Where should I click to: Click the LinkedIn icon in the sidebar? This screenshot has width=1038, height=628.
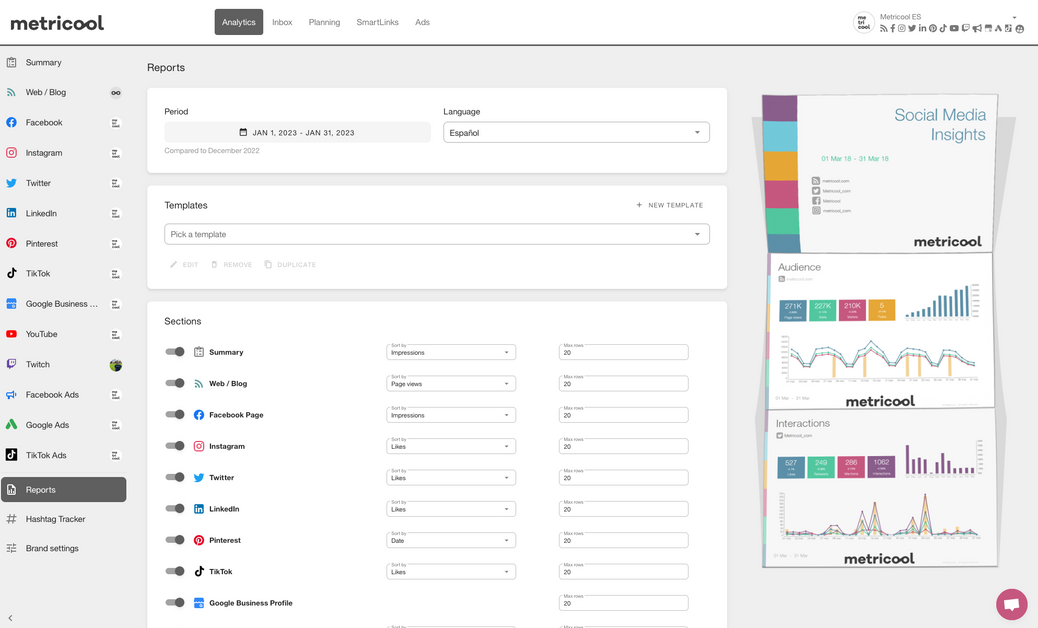pyautogui.click(x=11, y=213)
